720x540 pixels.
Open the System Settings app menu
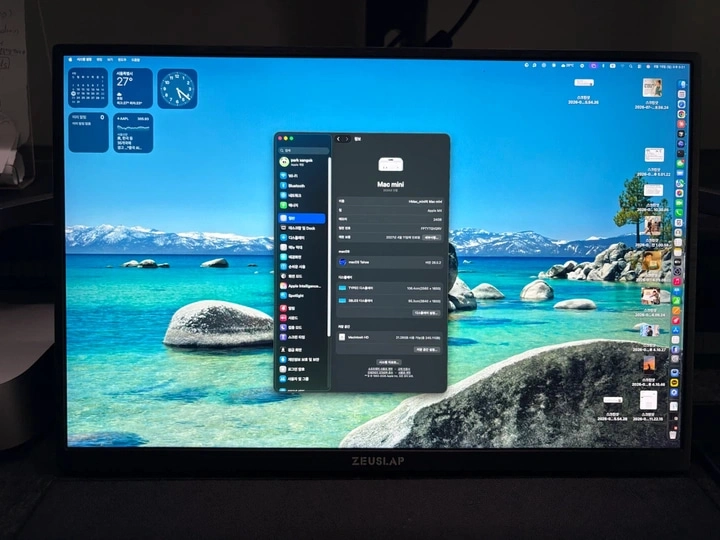tap(84, 60)
